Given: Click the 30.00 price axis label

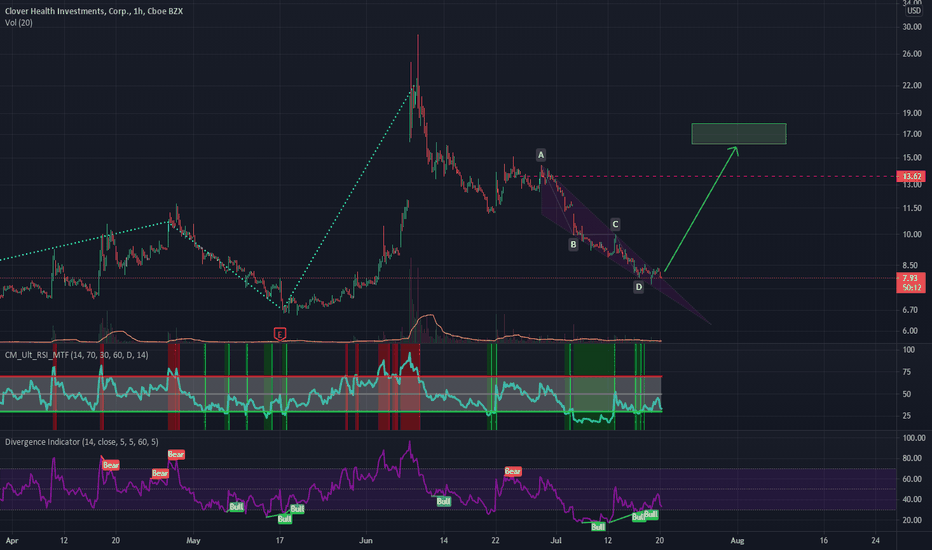Looking at the screenshot, I should [x=912, y=27].
